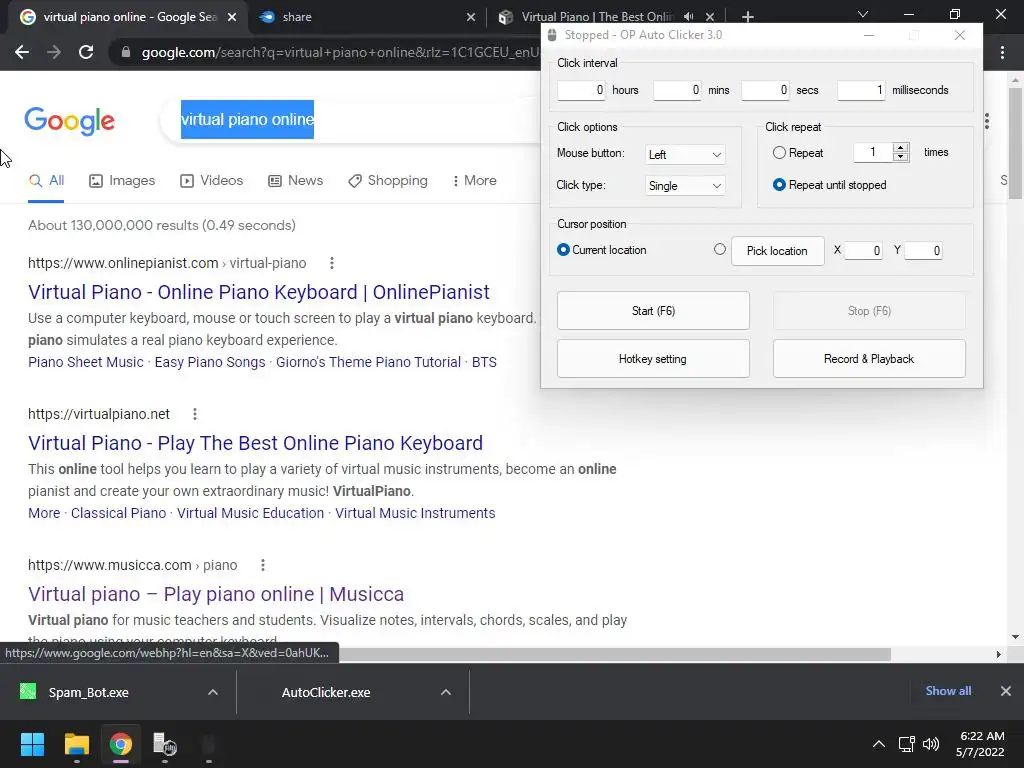Click Start (F6) button
This screenshot has height=768, width=1024.
pyautogui.click(x=653, y=311)
